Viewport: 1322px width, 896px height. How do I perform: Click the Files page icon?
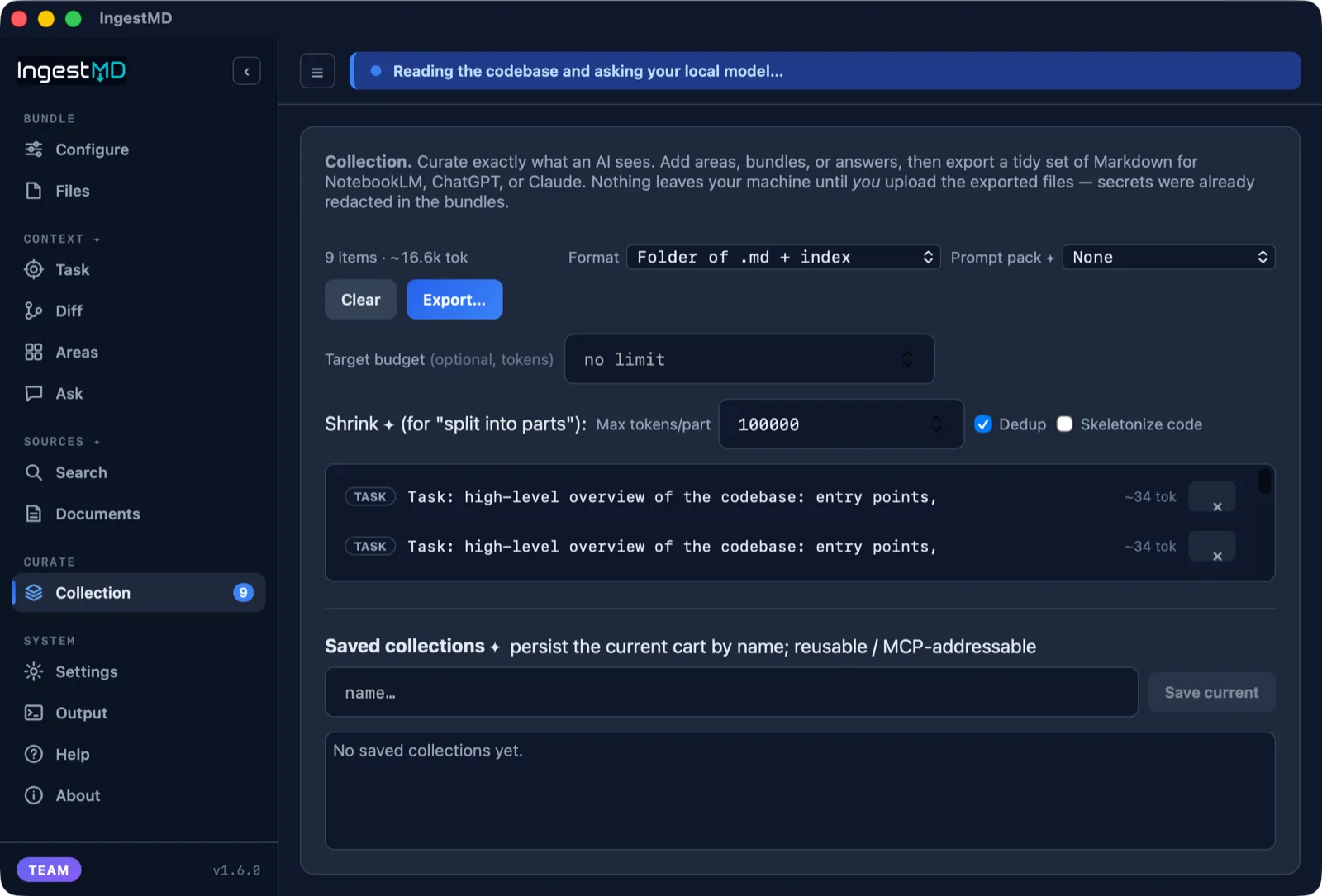coord(34,191)
